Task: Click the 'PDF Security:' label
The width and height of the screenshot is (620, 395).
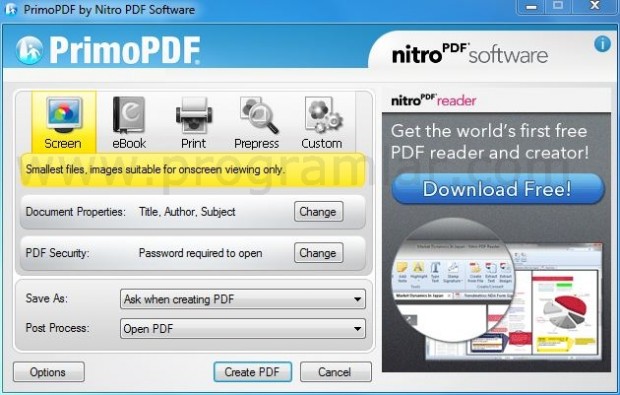Action: (x=57, y=253)
